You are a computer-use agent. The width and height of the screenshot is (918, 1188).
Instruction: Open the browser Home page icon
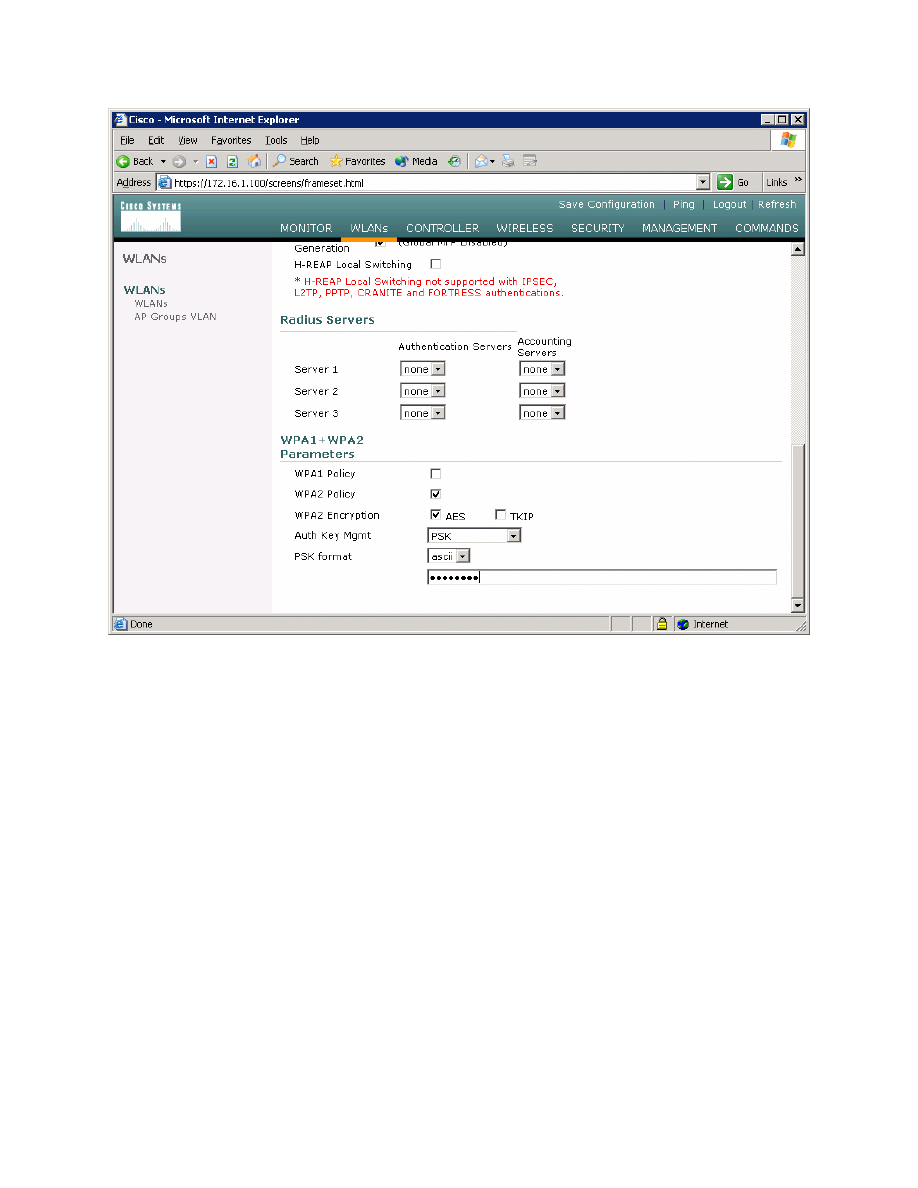click(x=254, y=161)
